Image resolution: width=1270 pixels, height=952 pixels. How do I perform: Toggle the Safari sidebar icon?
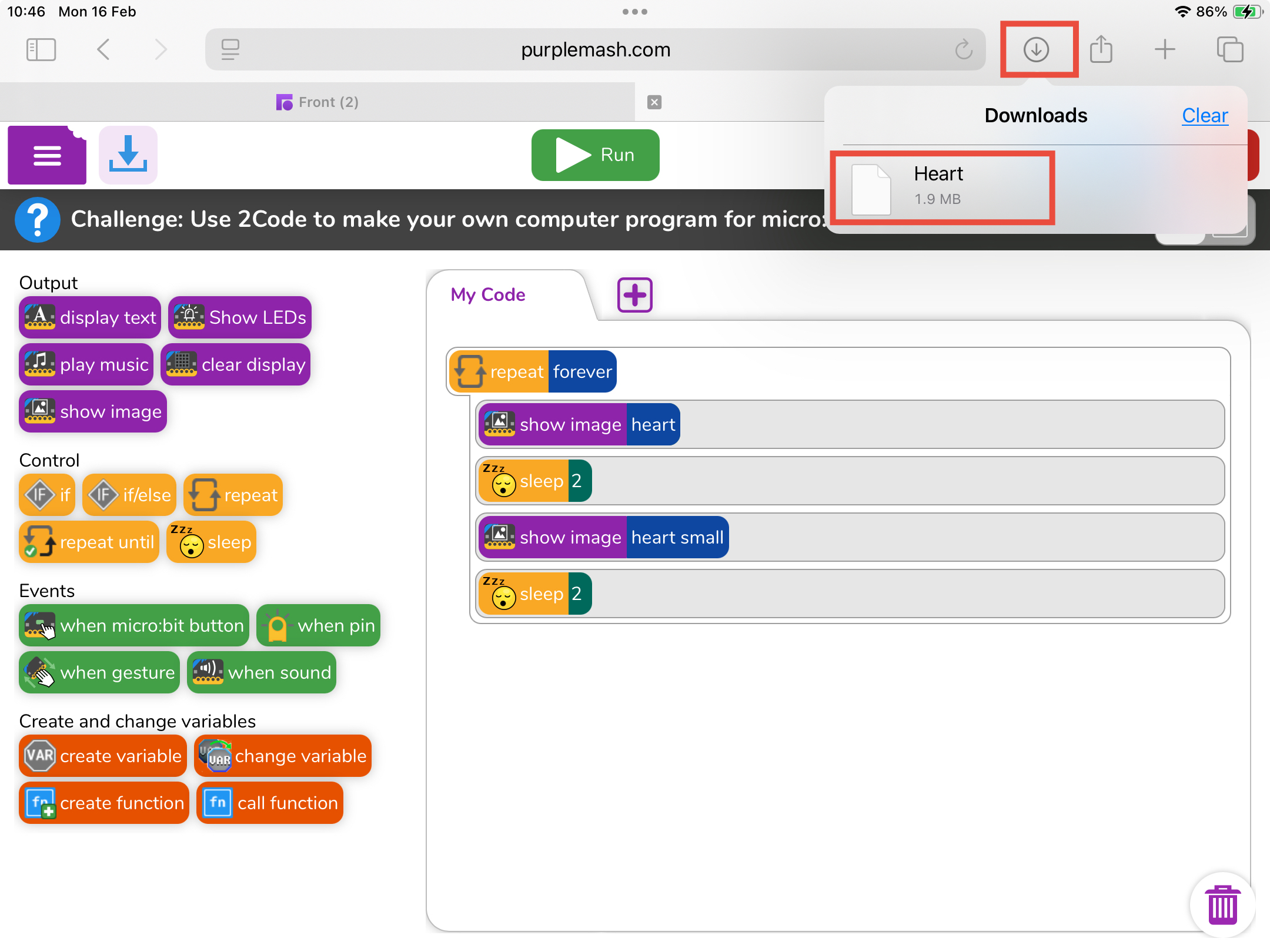coord(41,49)
